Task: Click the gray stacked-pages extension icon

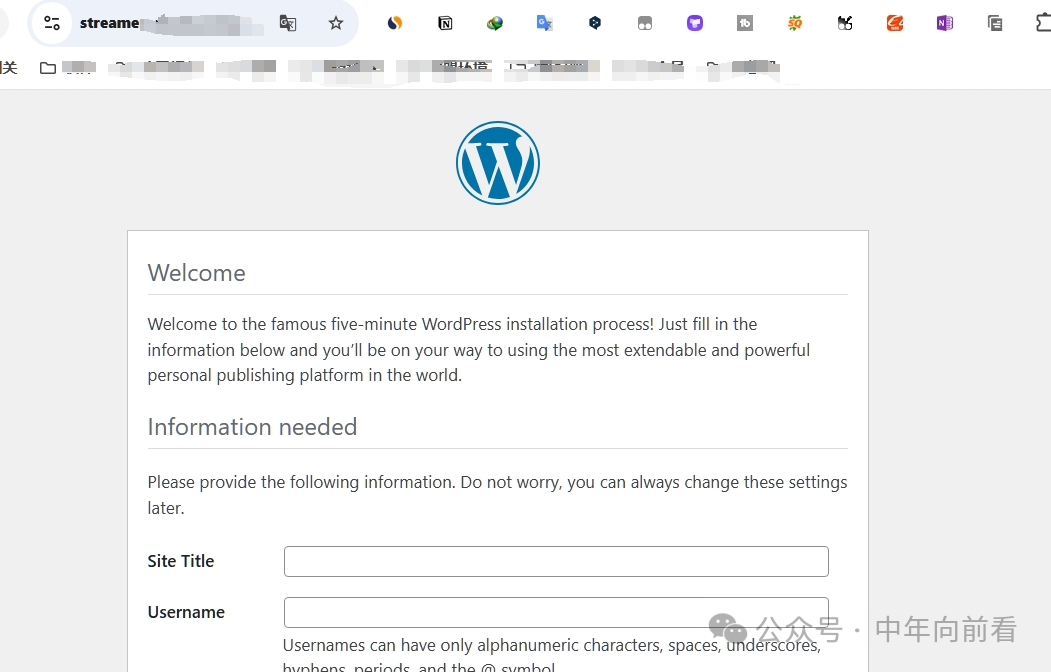Action: click(995, 23)
